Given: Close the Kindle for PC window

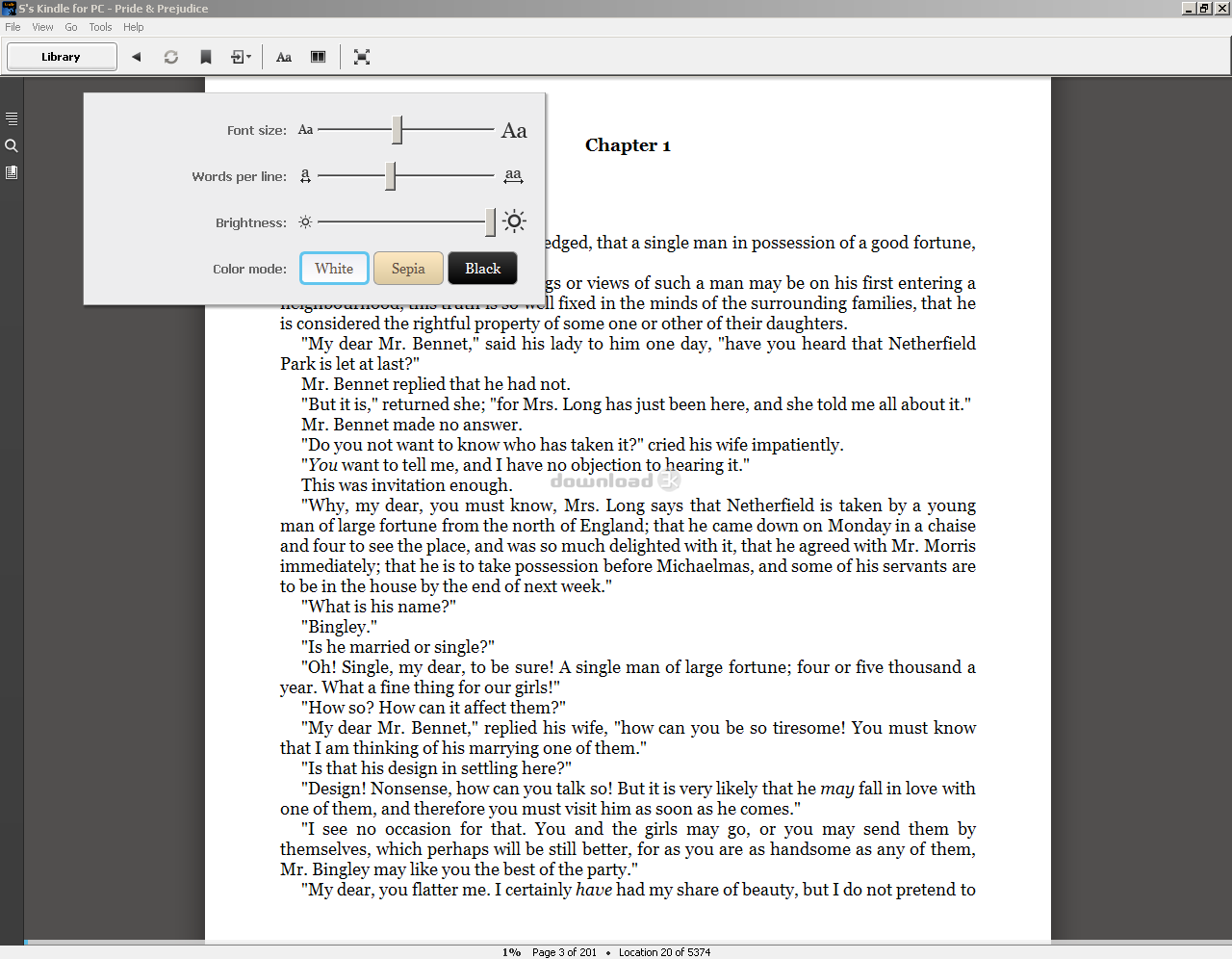Looking at the screenshot, I should click(1222, 9).
